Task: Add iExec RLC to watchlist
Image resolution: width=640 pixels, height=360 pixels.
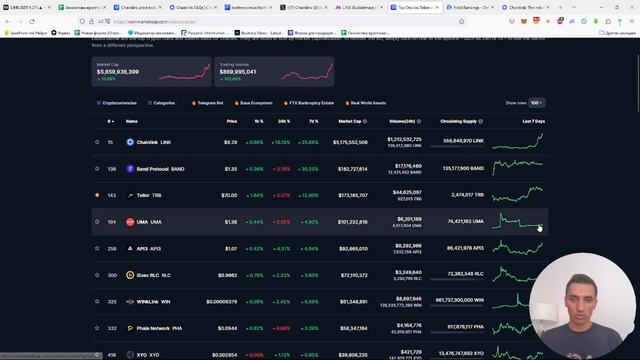Action: tap(97, 275)
